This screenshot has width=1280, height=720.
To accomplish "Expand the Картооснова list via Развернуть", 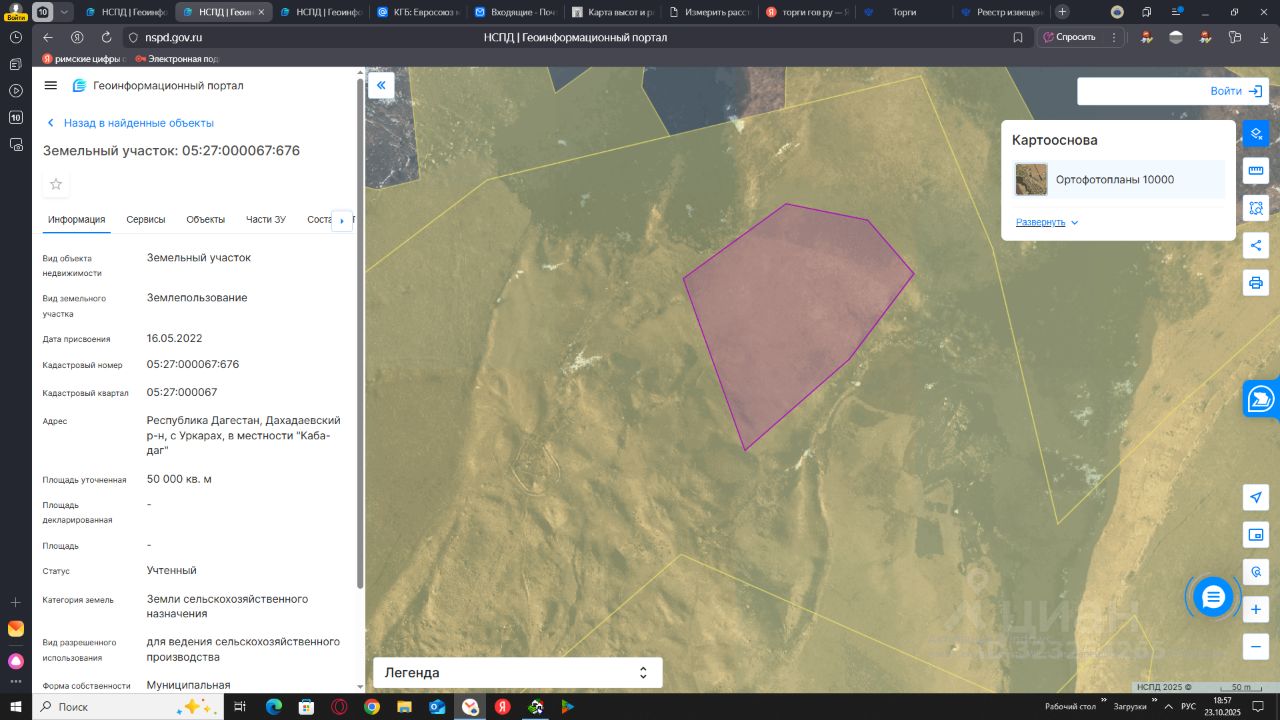I will coord(1047,222).
